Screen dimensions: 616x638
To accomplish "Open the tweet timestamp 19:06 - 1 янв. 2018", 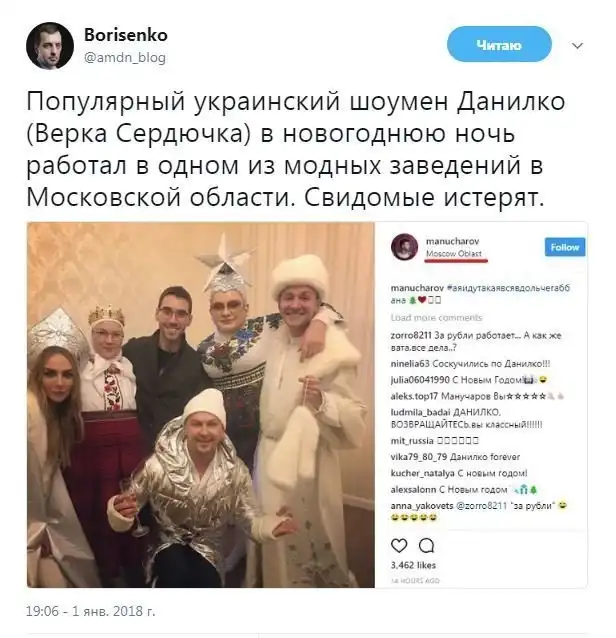I will click(90, 611).
